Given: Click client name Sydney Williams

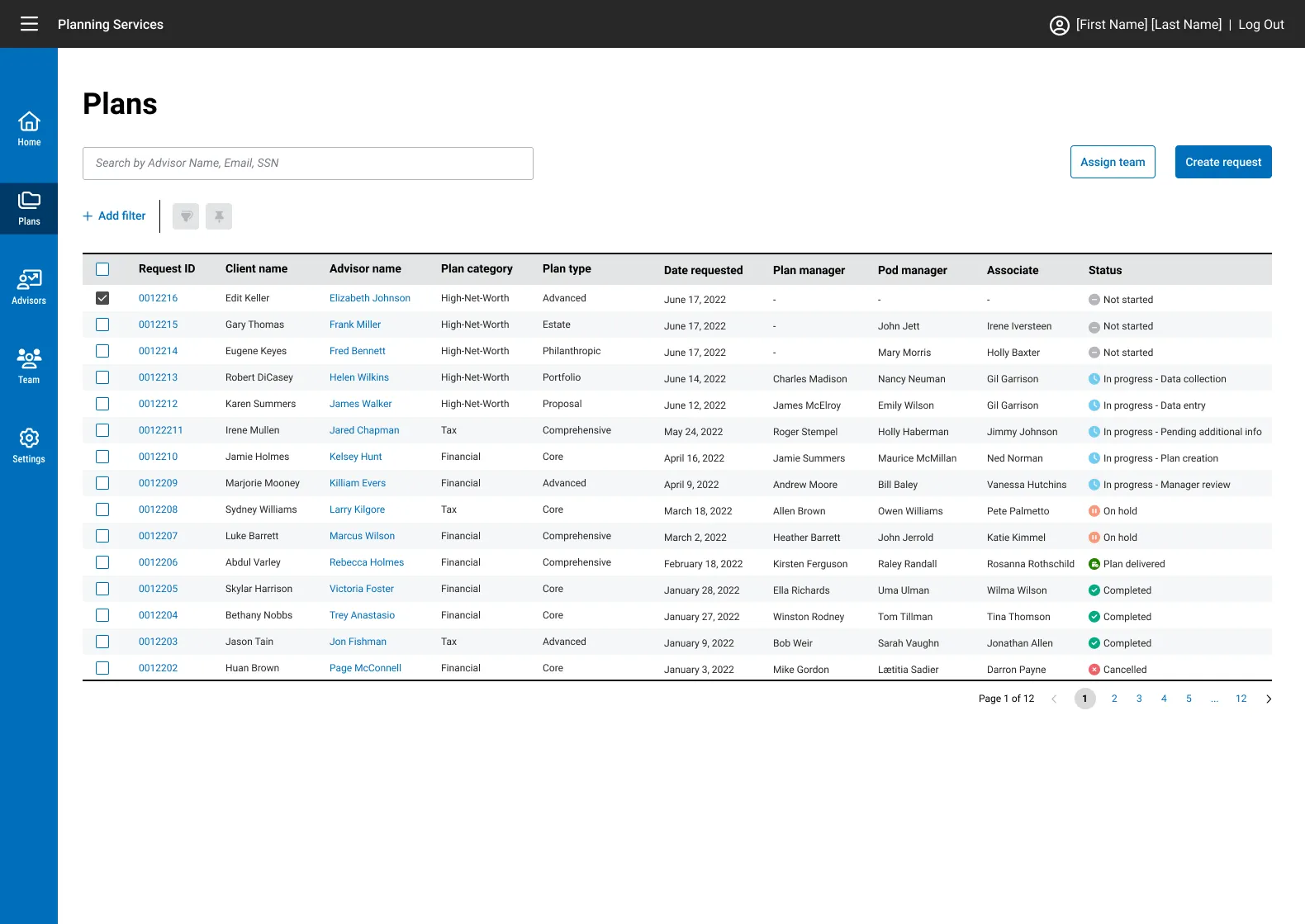Looking at the screenshot, I should click(261, 509).
